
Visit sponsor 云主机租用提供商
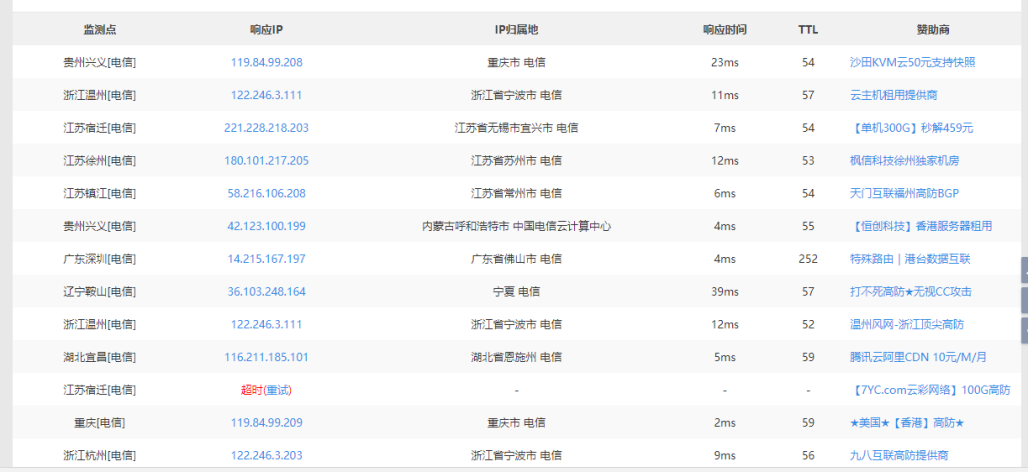tap(894, 95)
